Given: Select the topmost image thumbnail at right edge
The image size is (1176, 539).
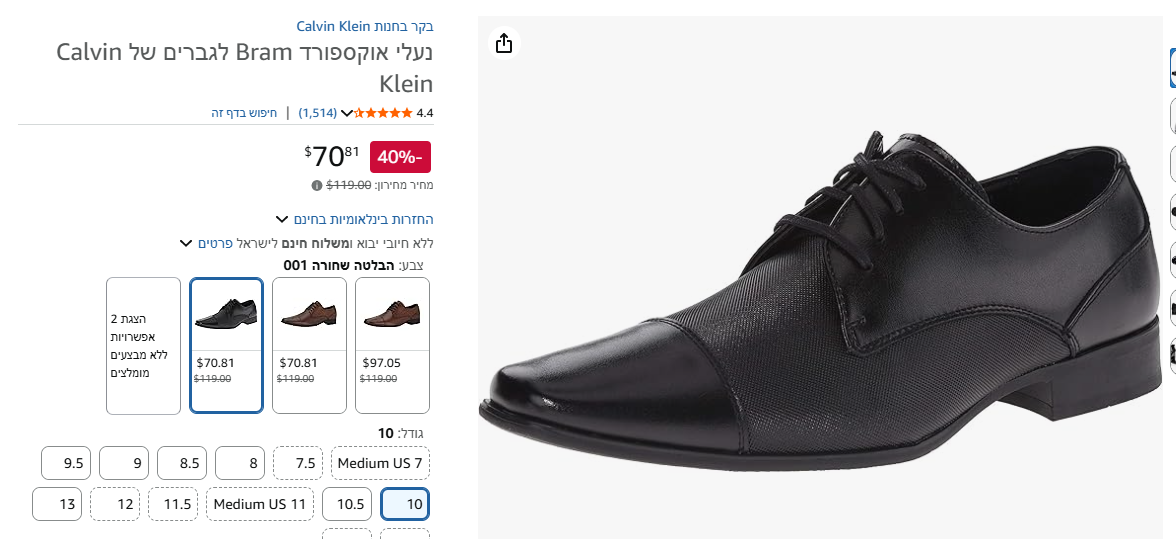Looking at the screenshot, I should (x=1172, y=69).
